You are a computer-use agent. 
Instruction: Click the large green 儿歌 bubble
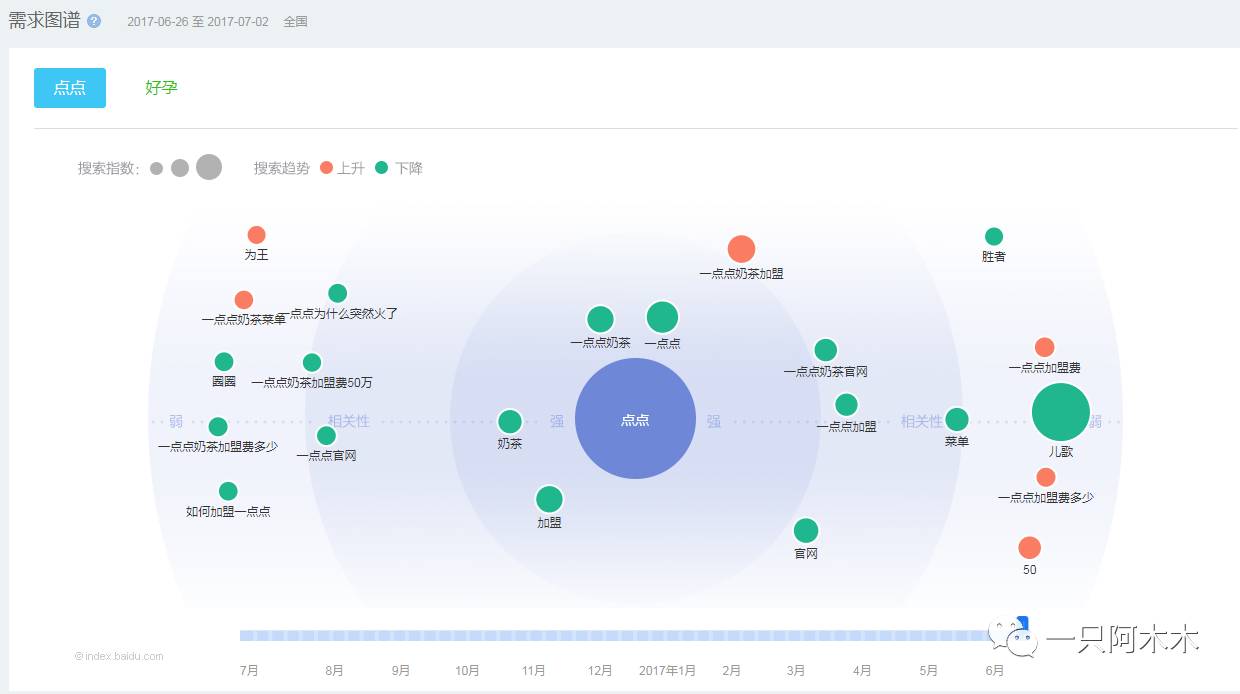1060,412
